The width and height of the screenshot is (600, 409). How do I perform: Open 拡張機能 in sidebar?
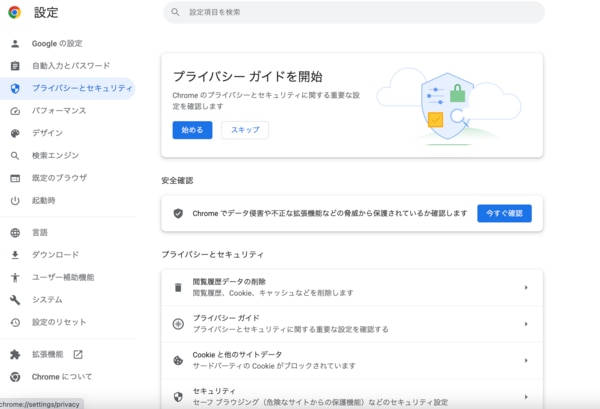coord(47,354)
